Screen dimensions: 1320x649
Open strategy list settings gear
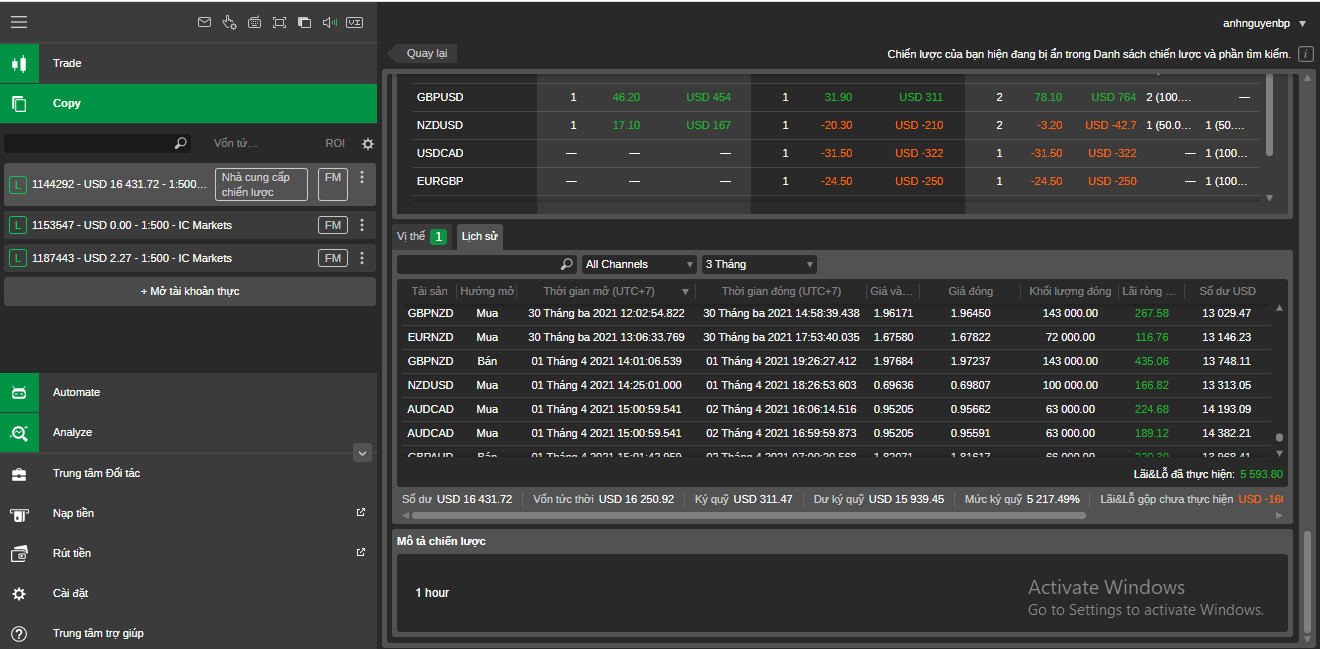coord(367,144)
